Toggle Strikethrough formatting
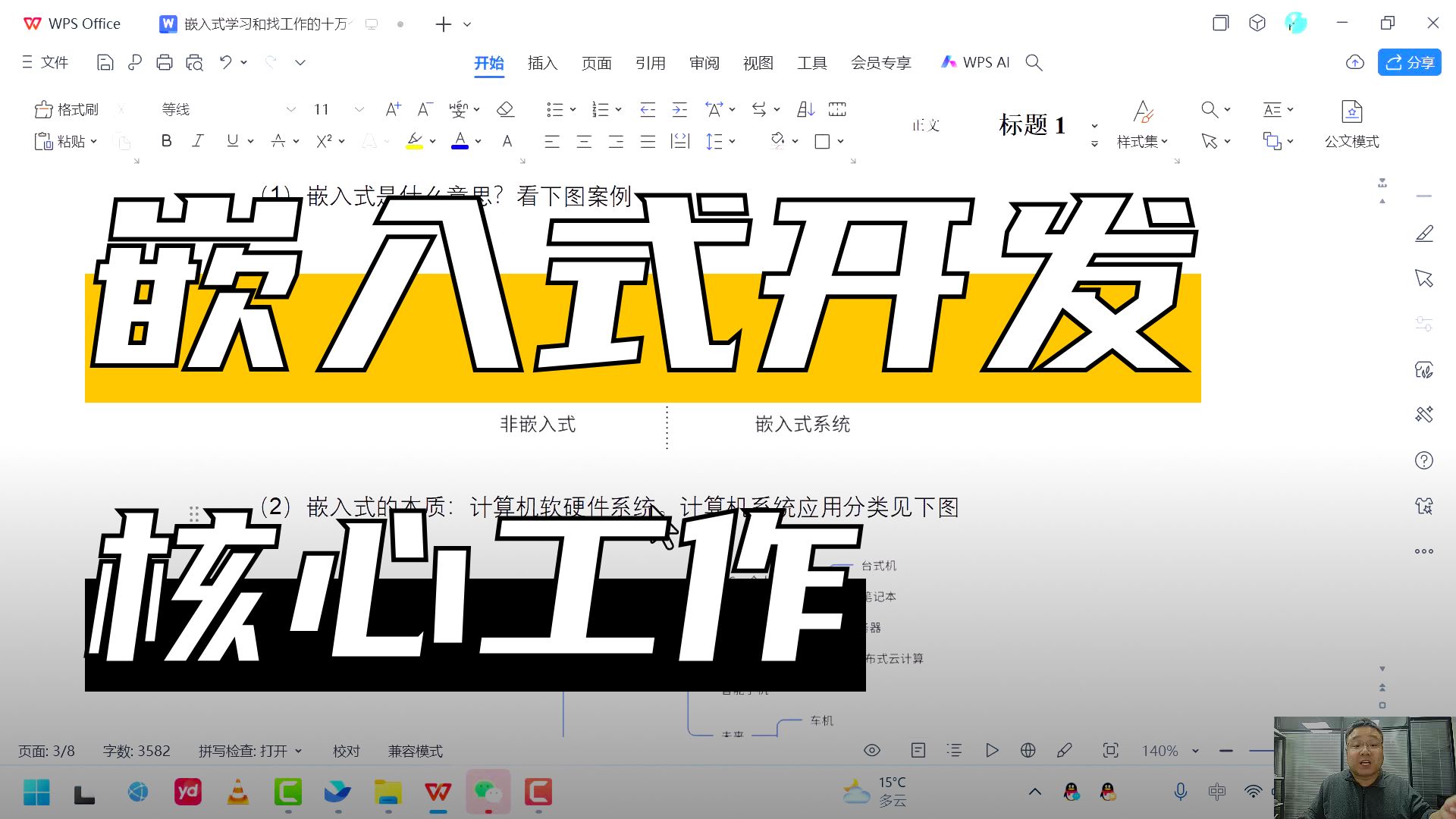This screenshot has width=1456, height=819. [x=278, y=141]
